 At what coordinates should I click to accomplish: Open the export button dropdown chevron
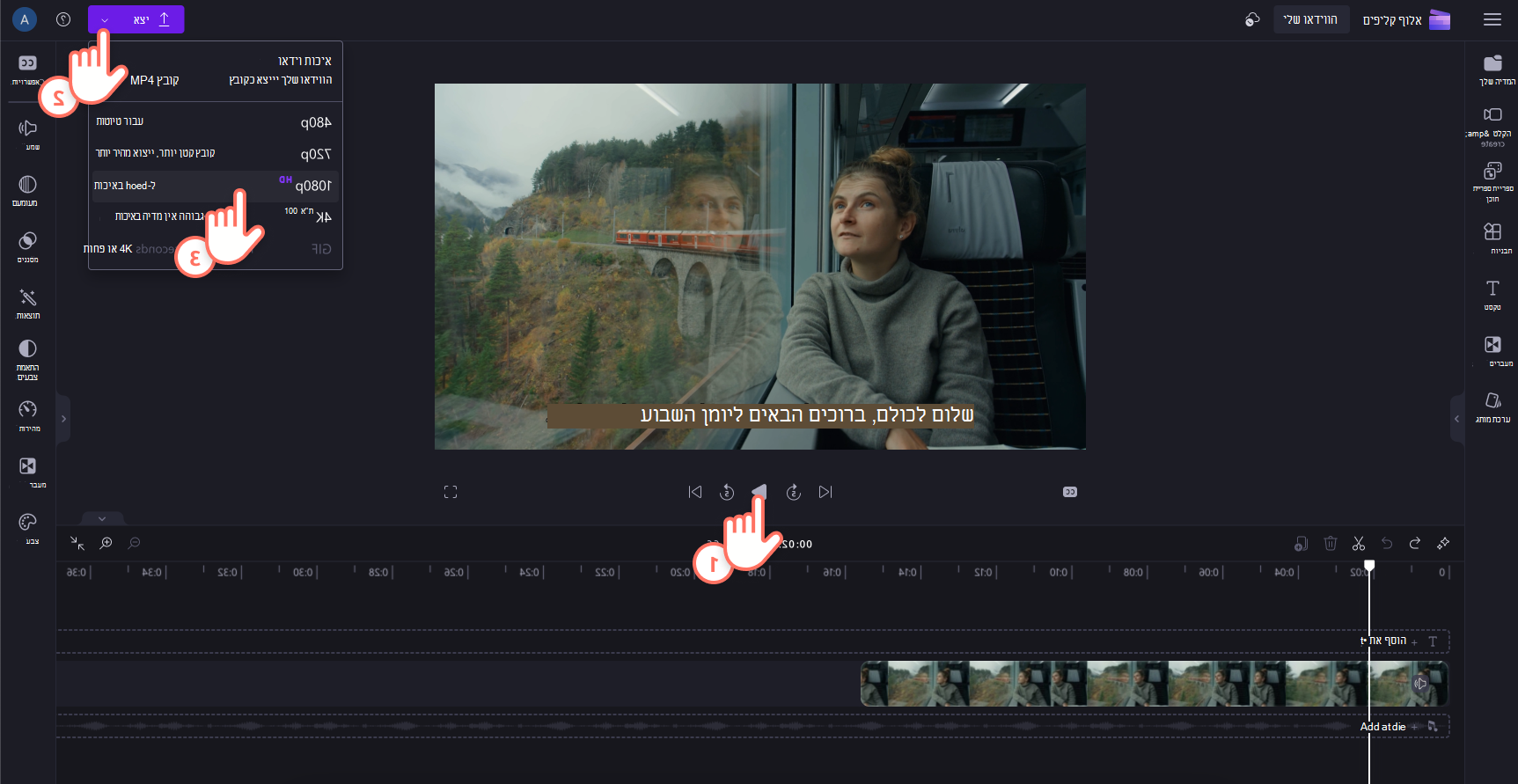click(105, 19)
